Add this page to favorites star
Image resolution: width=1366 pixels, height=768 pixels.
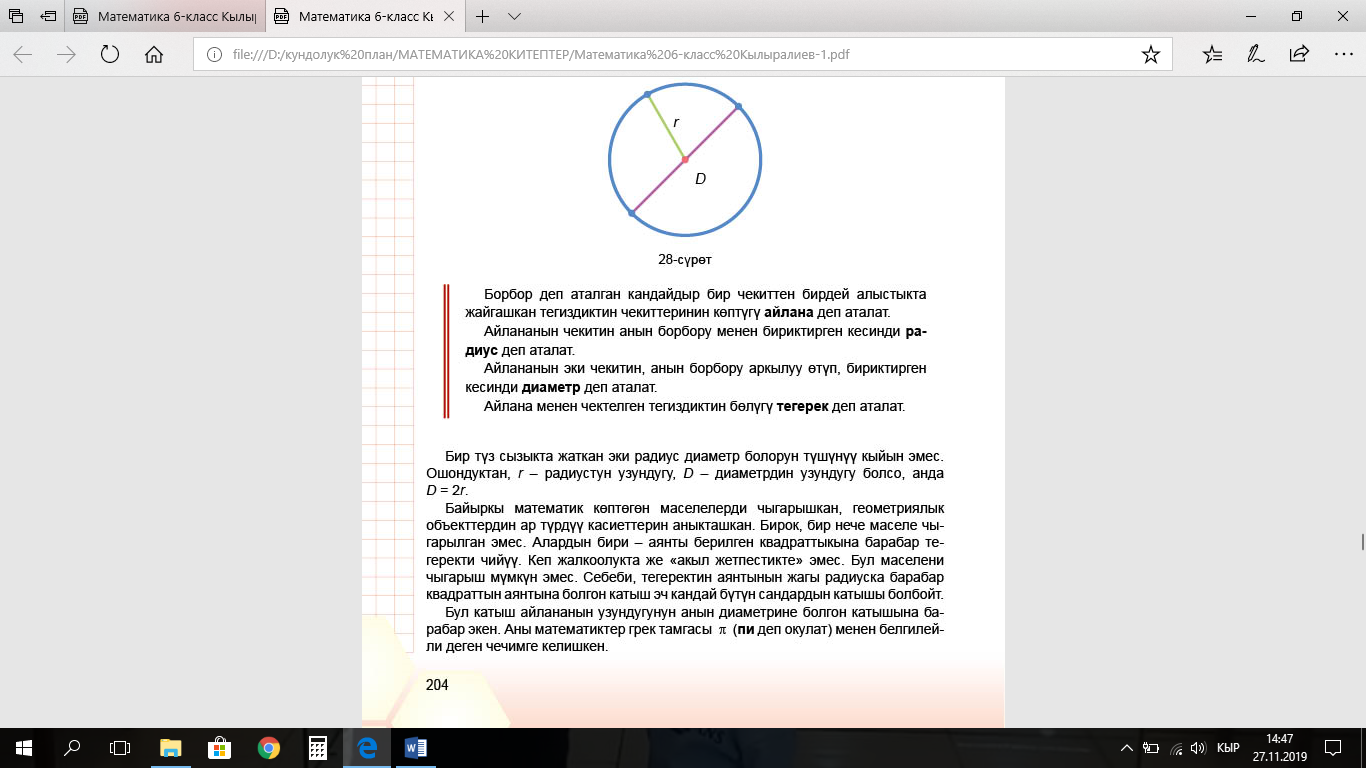click(x=1151, y=54)
